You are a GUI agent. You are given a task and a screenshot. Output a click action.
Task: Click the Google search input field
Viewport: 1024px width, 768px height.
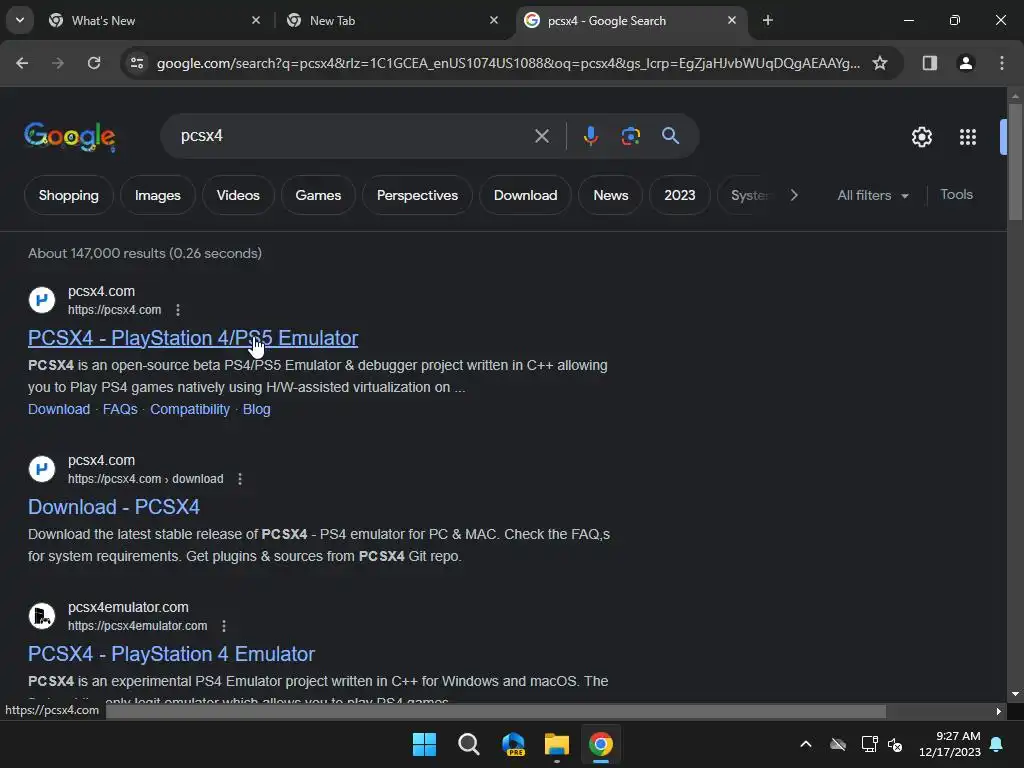click(353, 136)
